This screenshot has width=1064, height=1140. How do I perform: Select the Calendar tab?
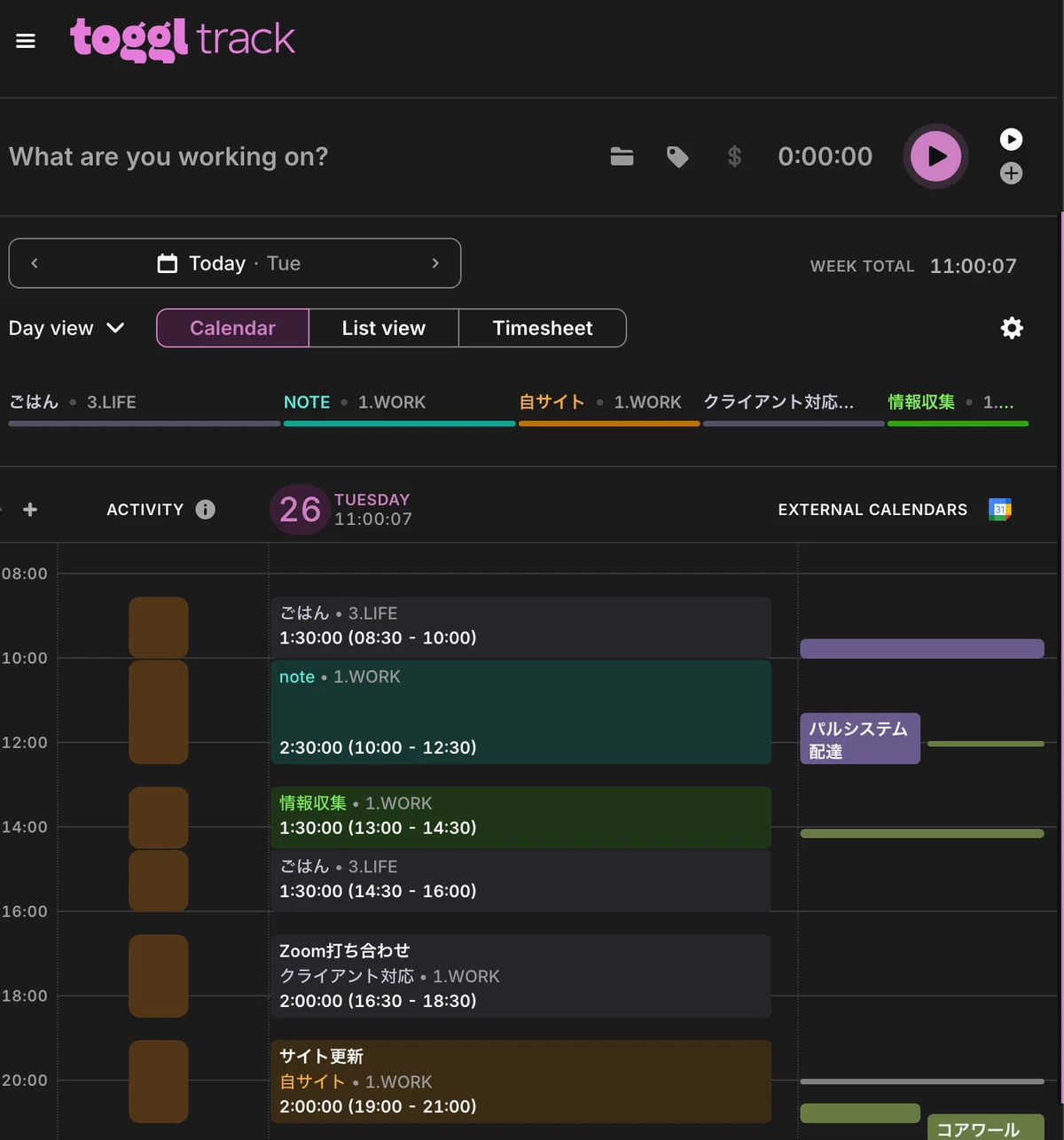coord(232,328)
